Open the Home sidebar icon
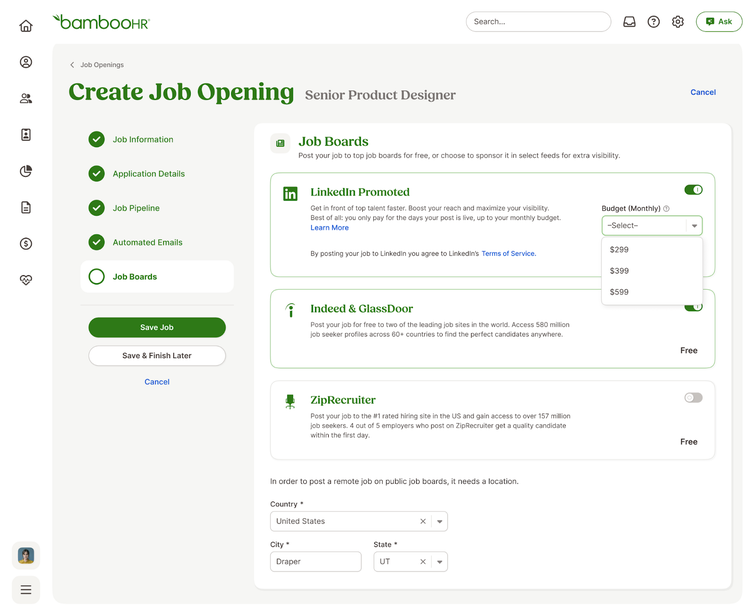 [x=26, y=26]
